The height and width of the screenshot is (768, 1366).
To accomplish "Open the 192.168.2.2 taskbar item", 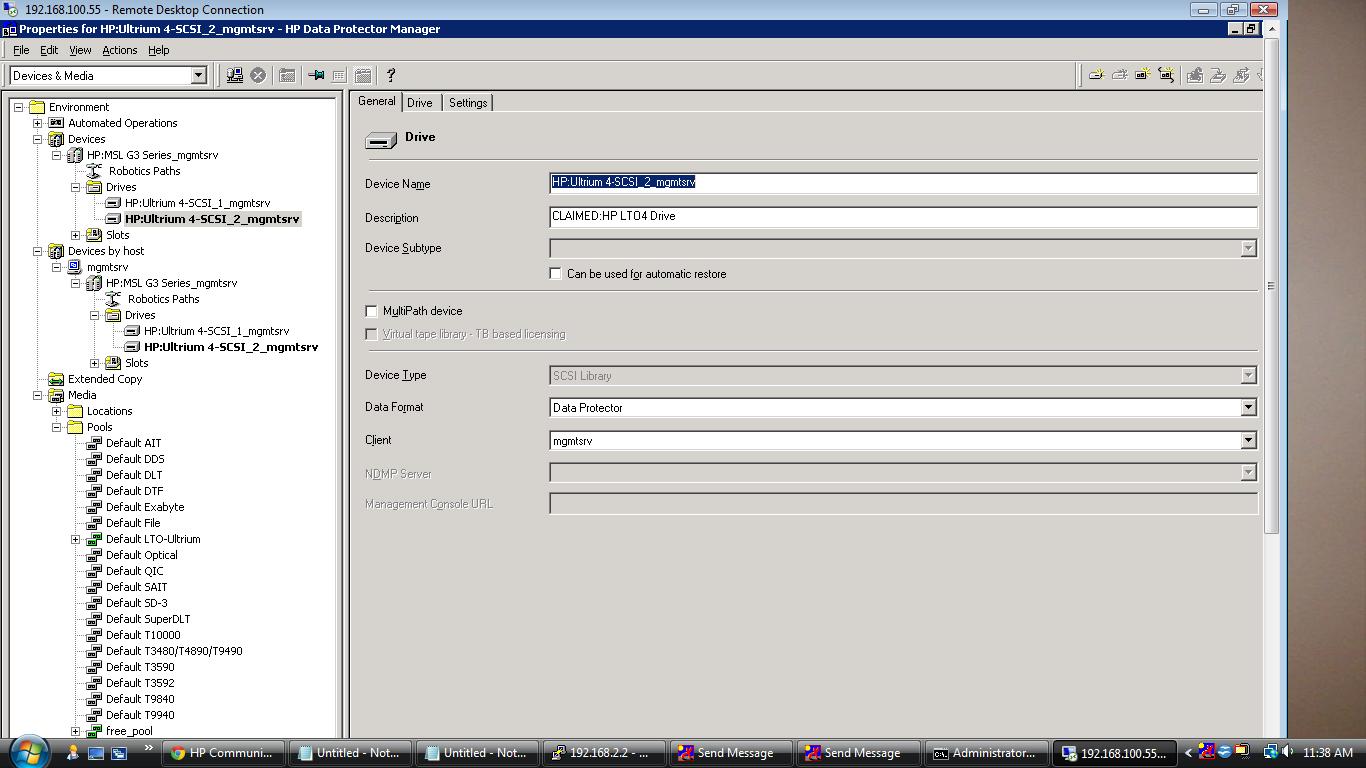I will click(604, 753).
